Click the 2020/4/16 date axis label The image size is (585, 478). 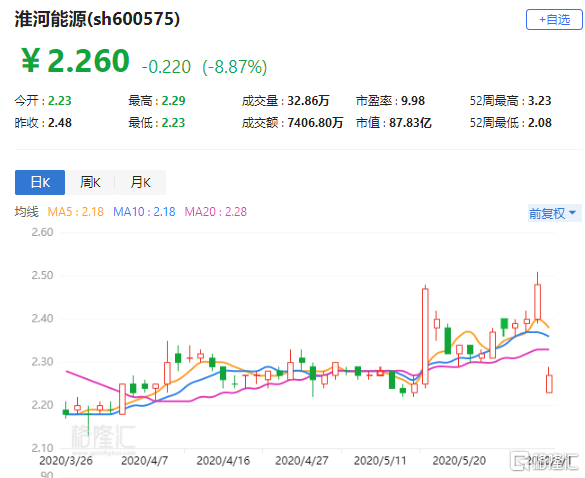[223, 460]
